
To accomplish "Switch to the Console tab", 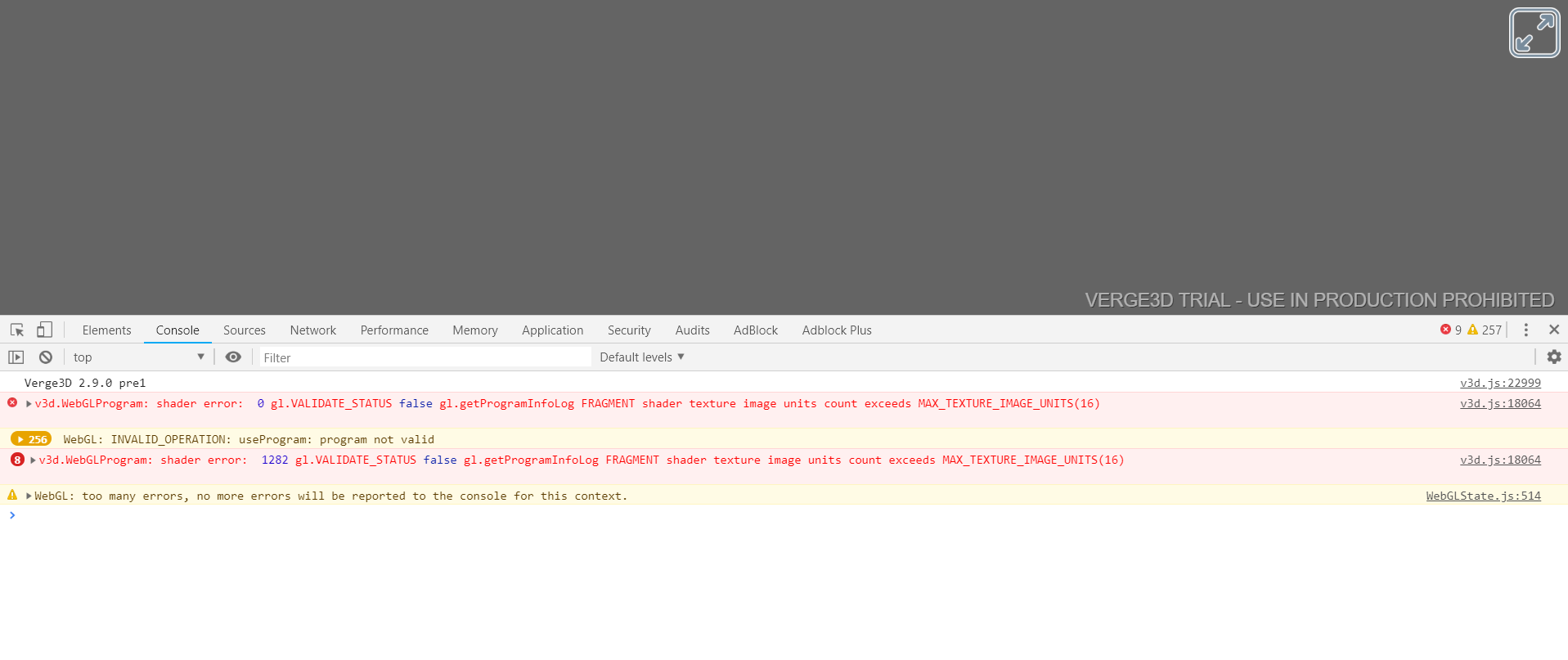I will coord(177,330).
